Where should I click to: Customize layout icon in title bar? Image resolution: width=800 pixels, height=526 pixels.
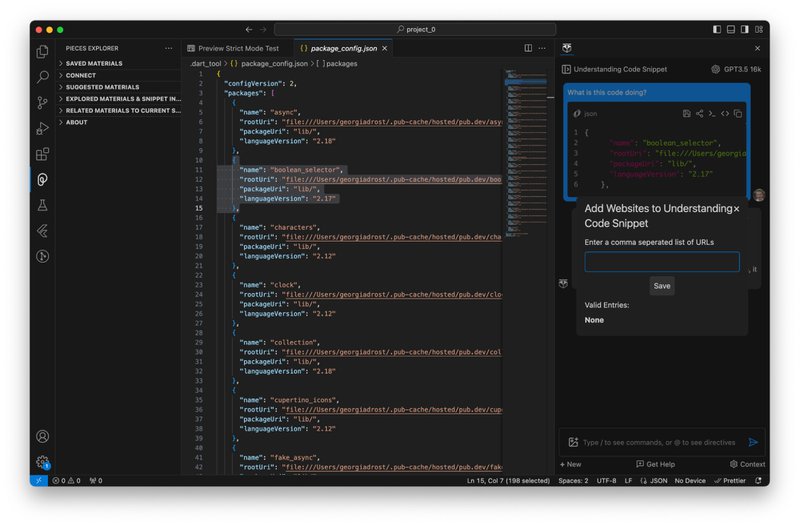759,30
